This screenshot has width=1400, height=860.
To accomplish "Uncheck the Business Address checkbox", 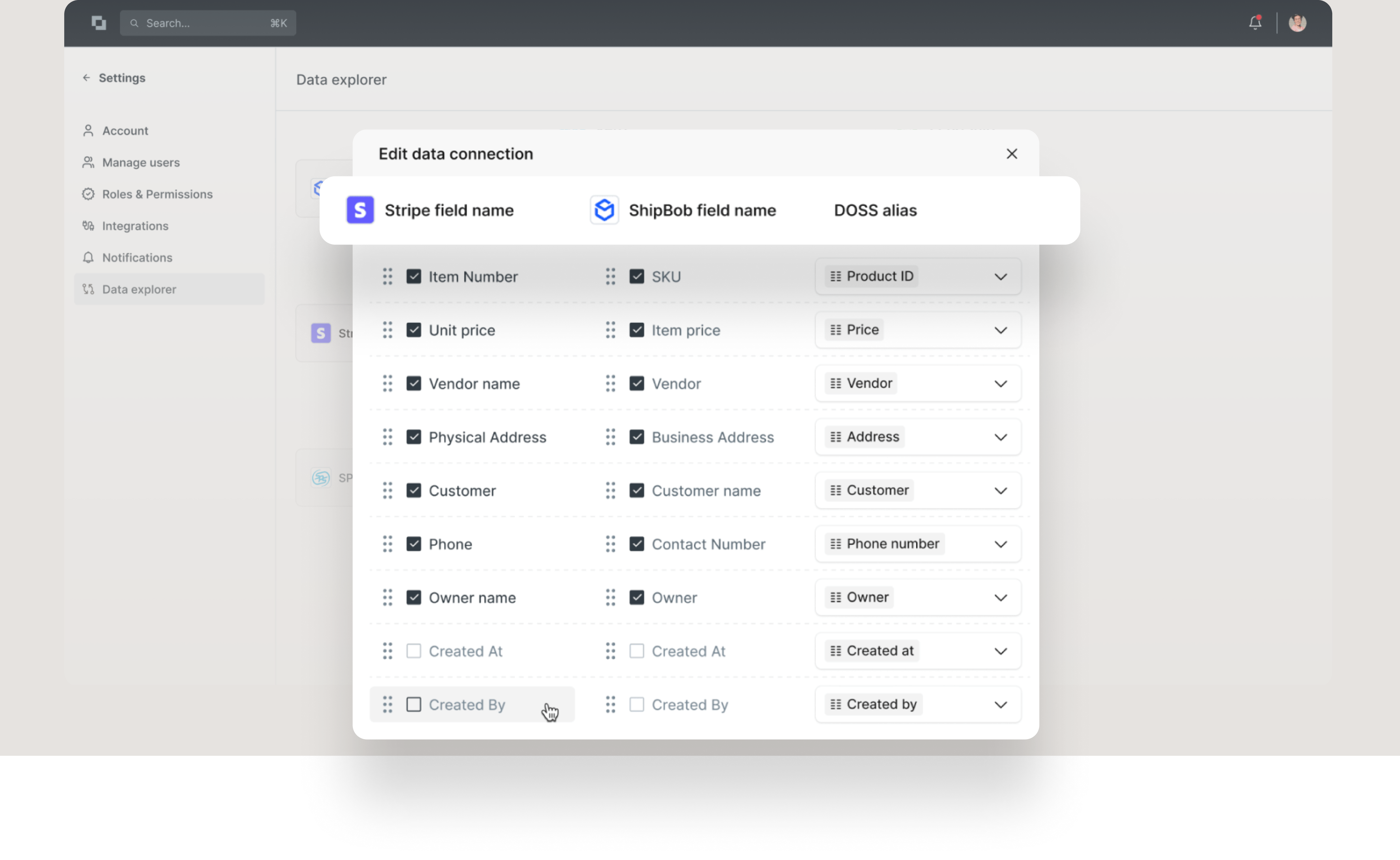I will [637, 437].
